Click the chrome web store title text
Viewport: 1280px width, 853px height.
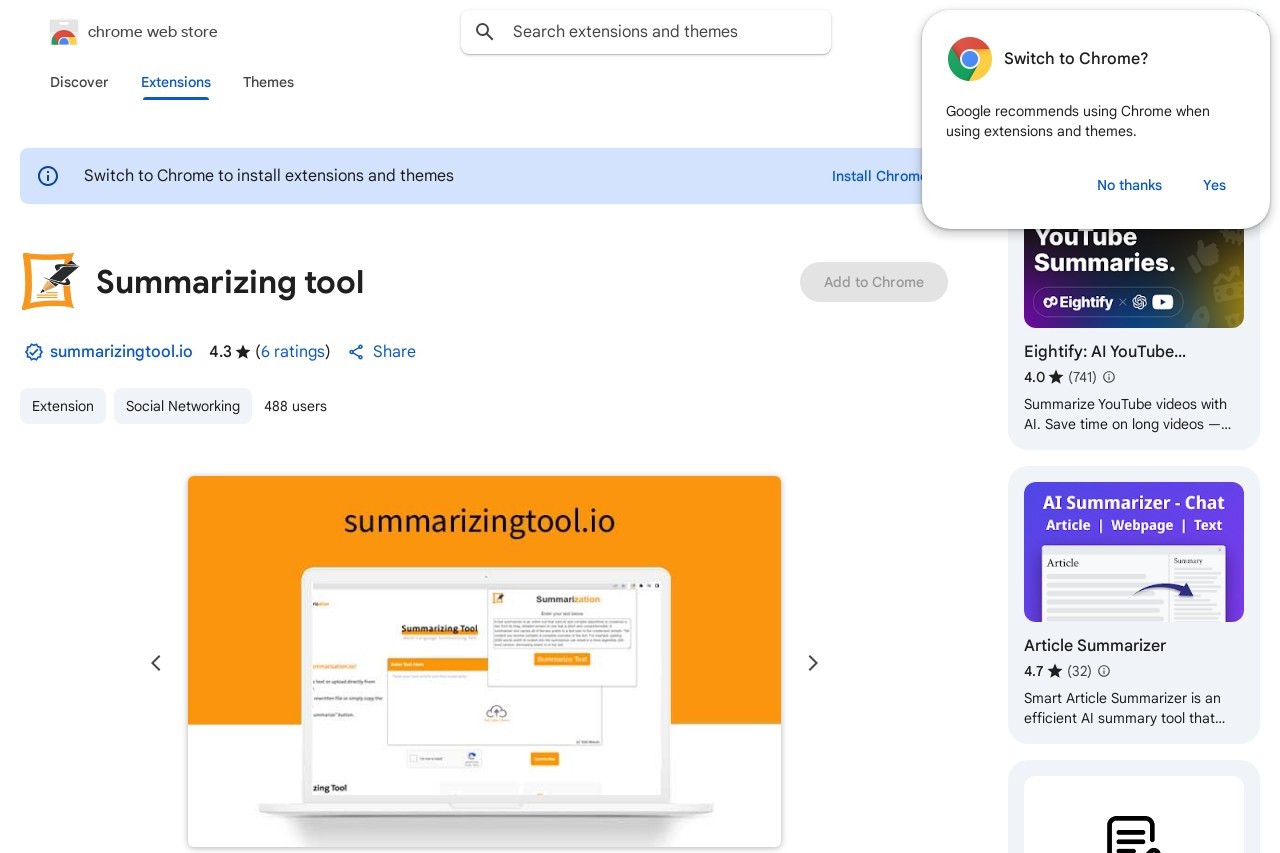click(152, 32)
